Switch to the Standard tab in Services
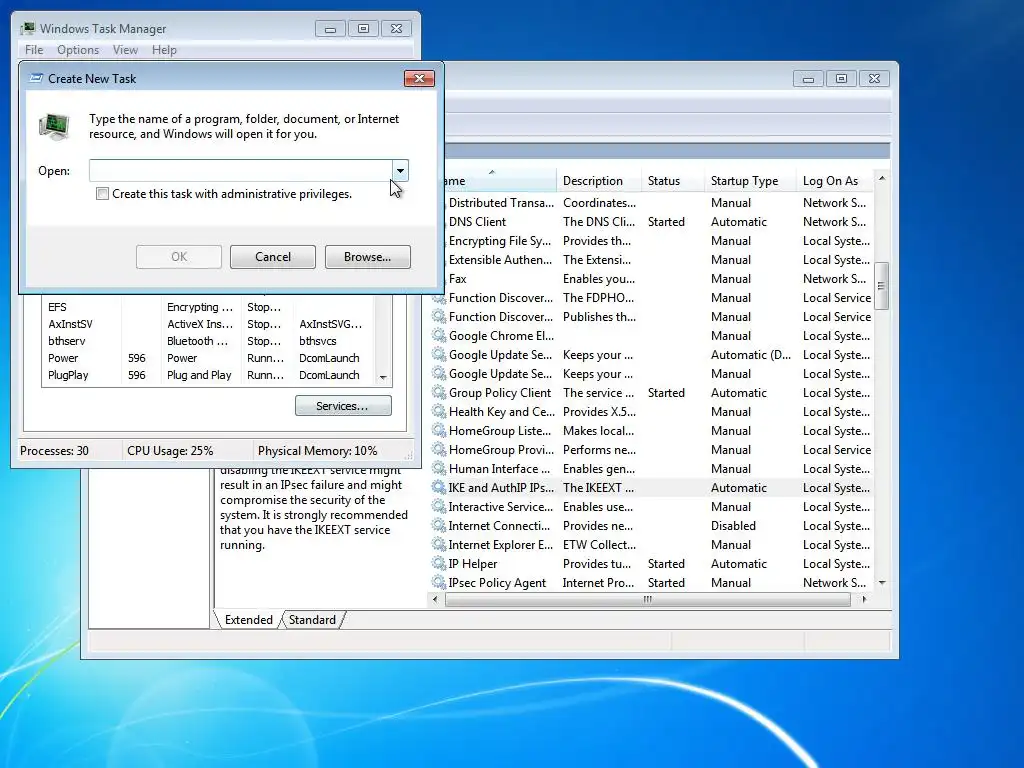 [x=312, y=620]
